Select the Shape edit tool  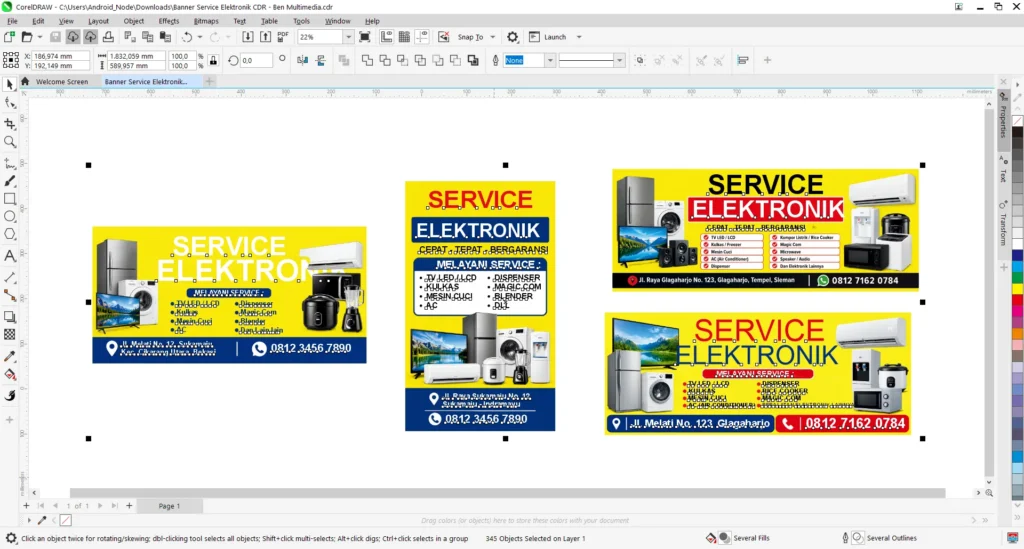(x=9, y=103)
